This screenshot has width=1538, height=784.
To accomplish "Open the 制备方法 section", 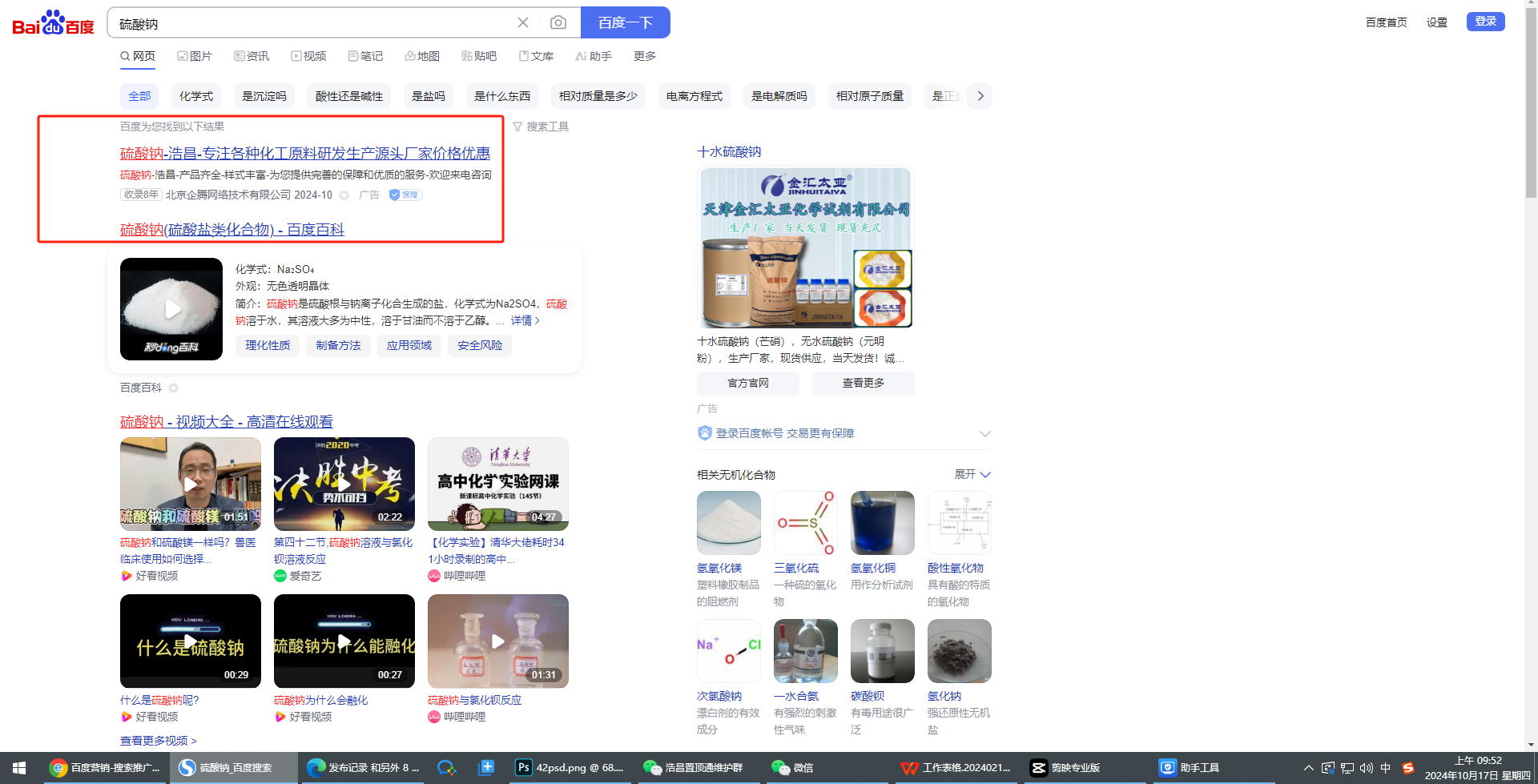I will pos(338,345).
